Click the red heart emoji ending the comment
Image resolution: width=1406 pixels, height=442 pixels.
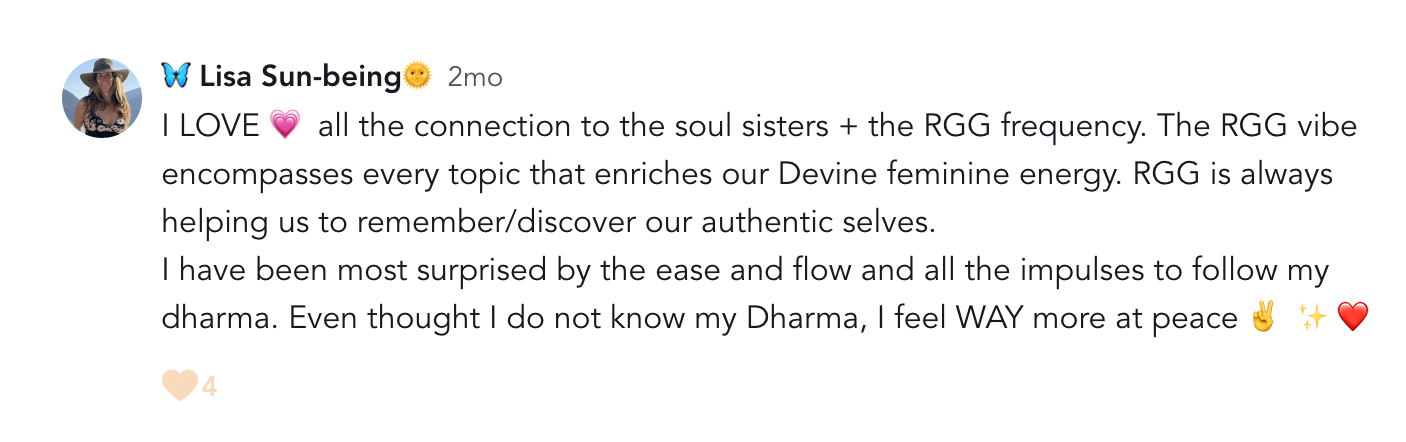(x=1351, y=319)
